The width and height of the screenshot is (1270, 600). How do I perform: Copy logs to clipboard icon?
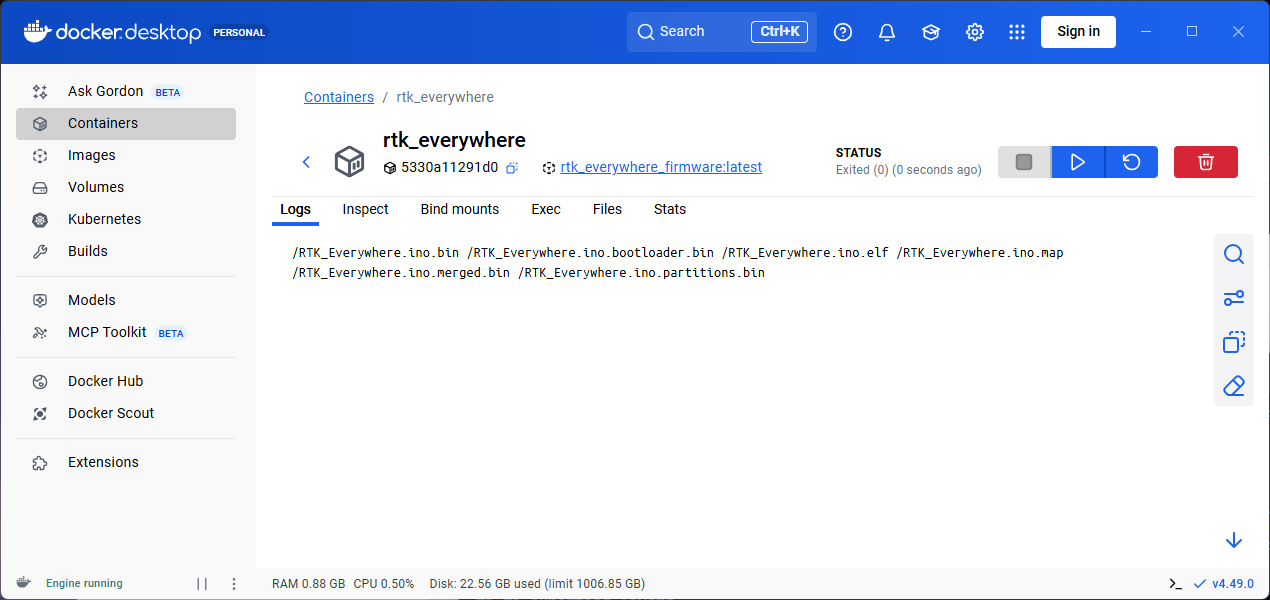(x=1233, y=342)
